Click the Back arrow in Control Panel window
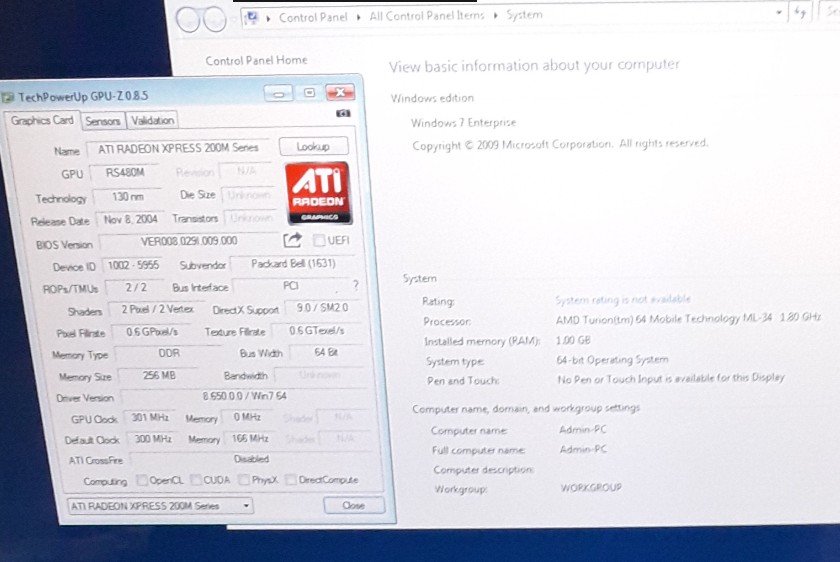 point(188,20)
